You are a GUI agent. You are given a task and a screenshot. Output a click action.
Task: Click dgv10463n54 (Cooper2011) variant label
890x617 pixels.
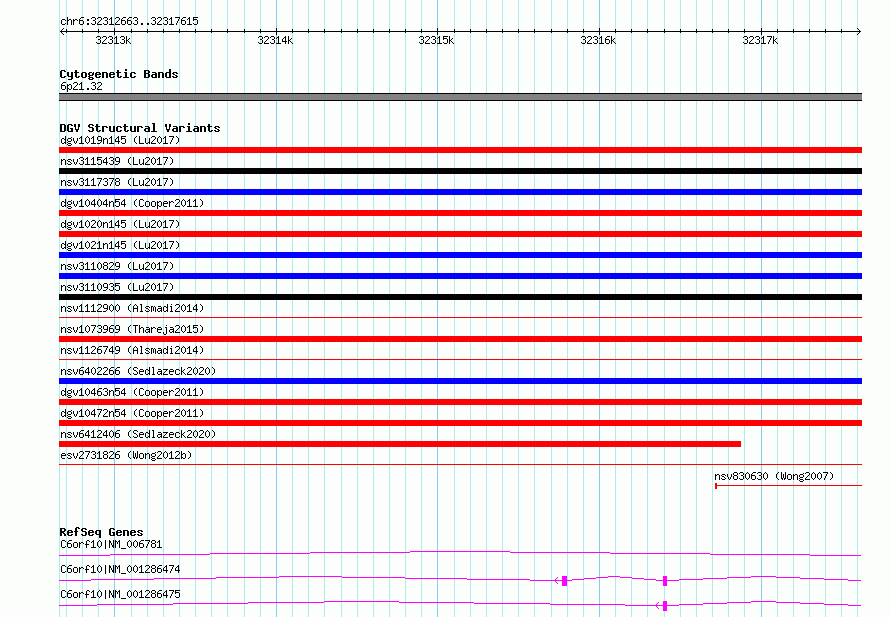point(132,392)
